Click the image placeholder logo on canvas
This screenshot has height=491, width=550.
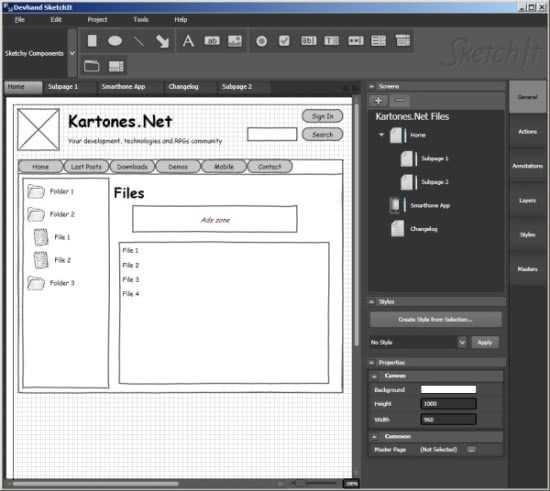pyautogui.click(x=38, y=129)
